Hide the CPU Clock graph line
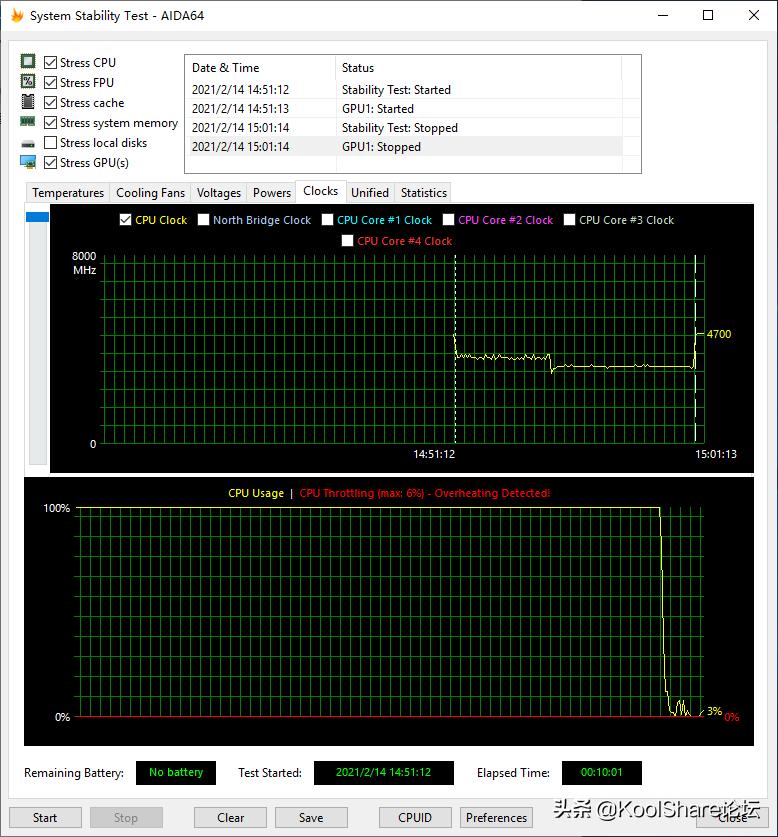 click(x=125, y=220)
